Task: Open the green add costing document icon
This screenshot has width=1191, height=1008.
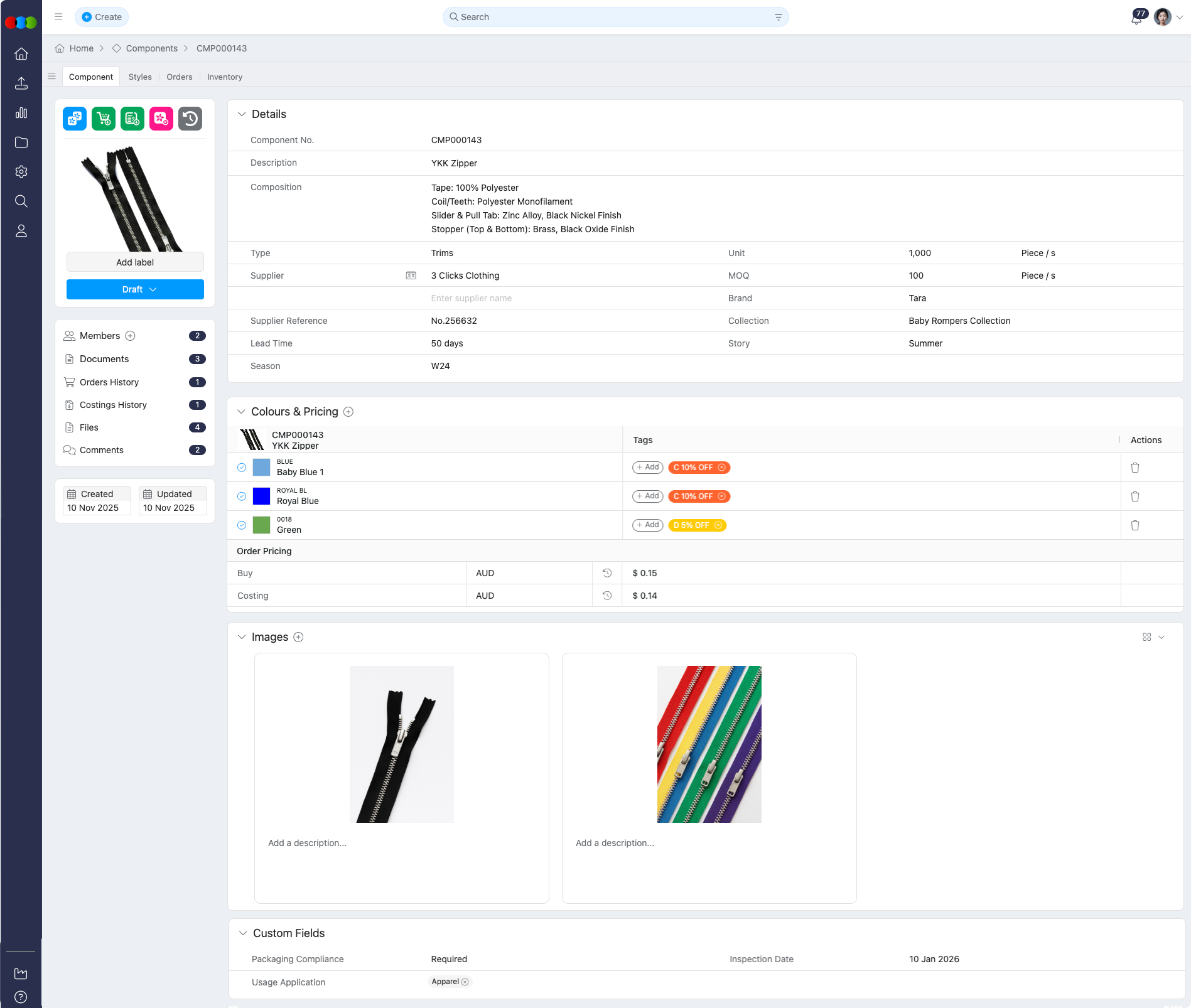Action: tap(132, 119)
